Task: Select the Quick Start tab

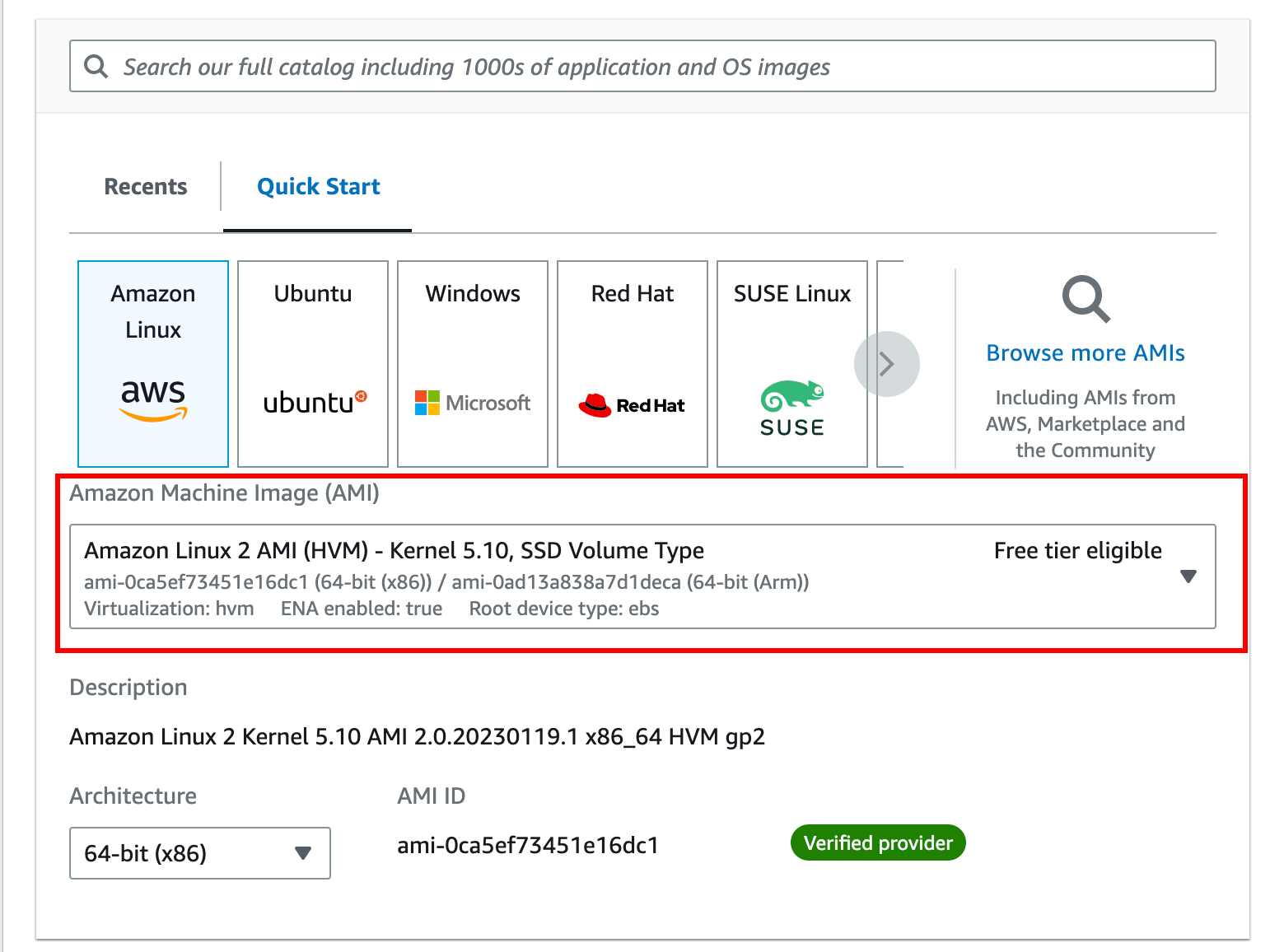Action: pos(319,187)
